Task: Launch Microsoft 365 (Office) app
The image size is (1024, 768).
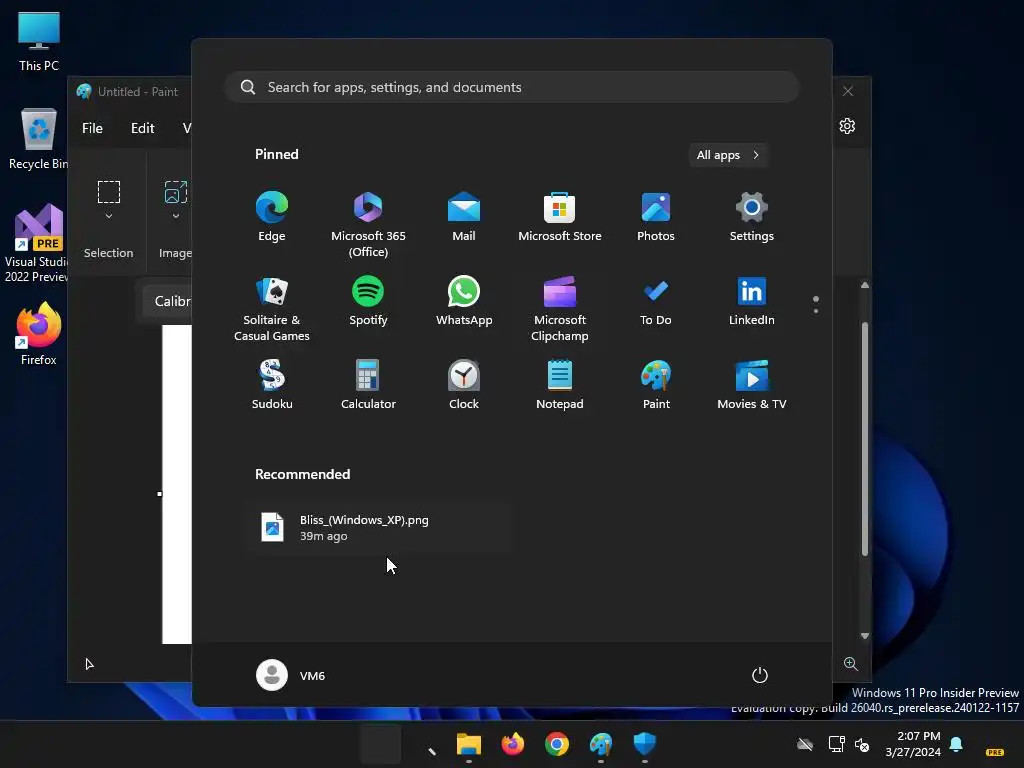Action: (x=368, y=225)
